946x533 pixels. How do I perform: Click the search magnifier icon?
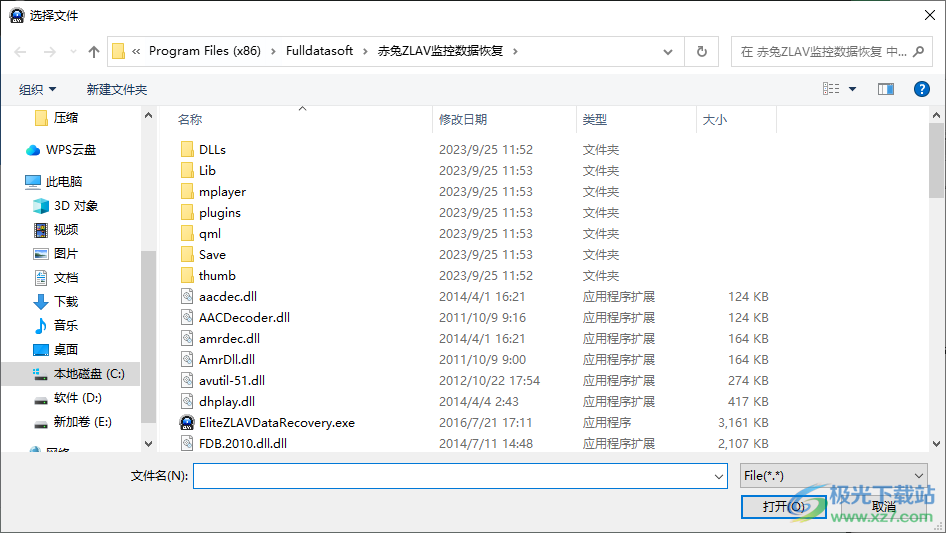919,51
